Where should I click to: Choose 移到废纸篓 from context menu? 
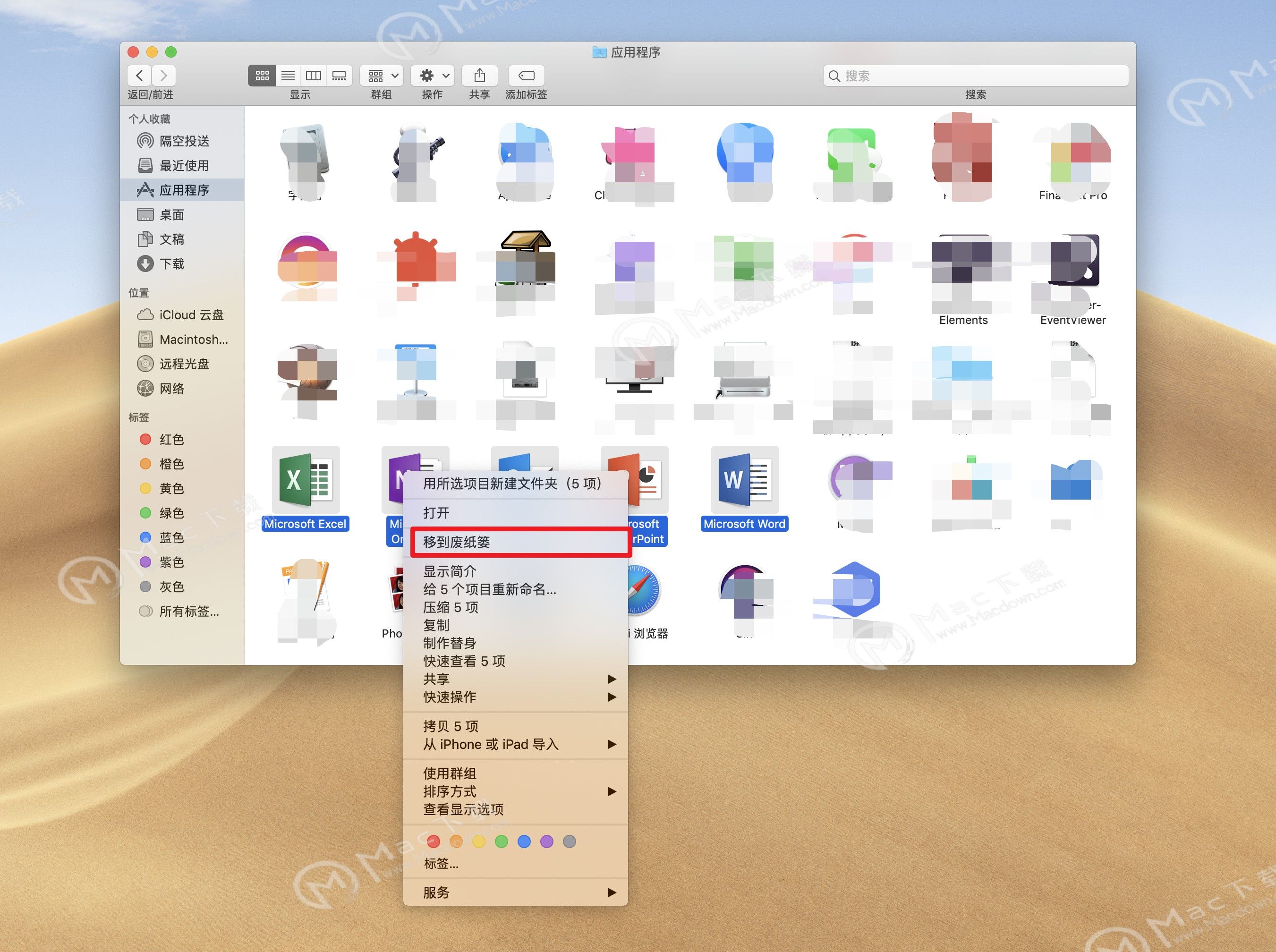pos(515,542)
